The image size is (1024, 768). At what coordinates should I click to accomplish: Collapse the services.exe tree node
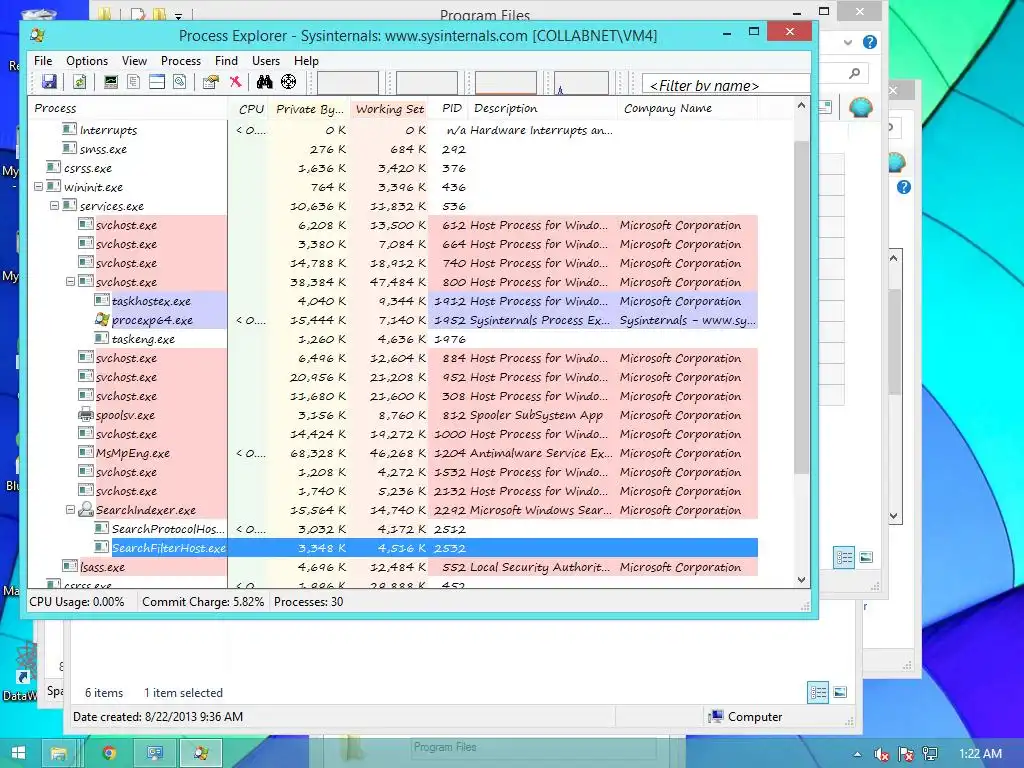pyautogui.click(x=54, y=206)
